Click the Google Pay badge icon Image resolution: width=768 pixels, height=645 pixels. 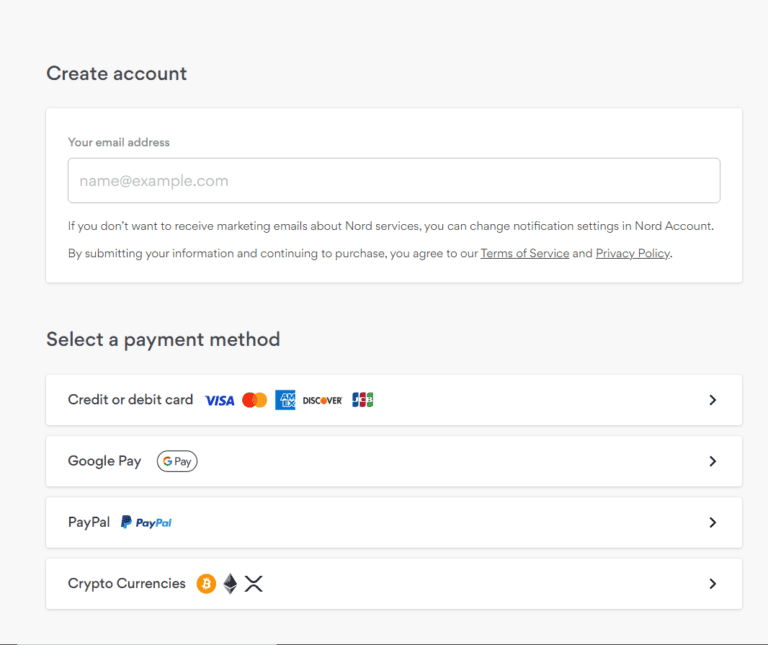point(177,461)
